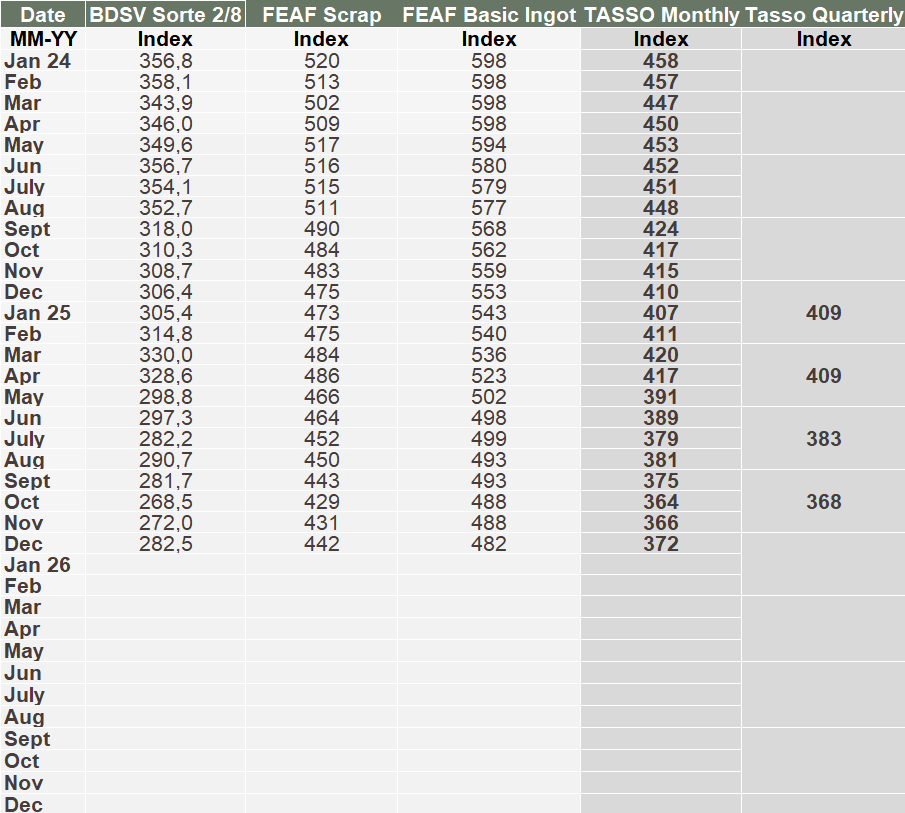This screenshot has width=905, height=813.
Task: Select TASSO Monthly value 458
Action: coord(661,60)
